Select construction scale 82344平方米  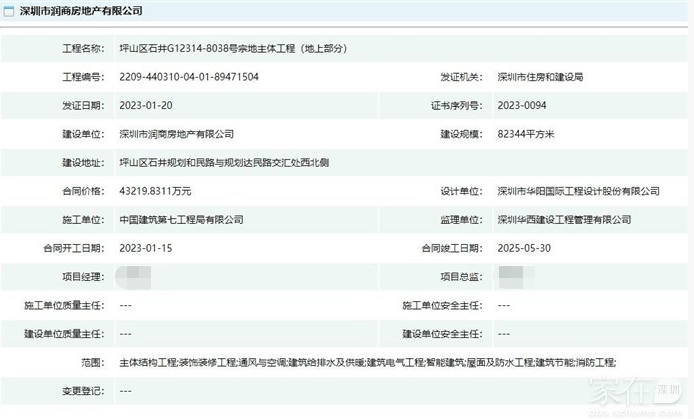(526, 134)
